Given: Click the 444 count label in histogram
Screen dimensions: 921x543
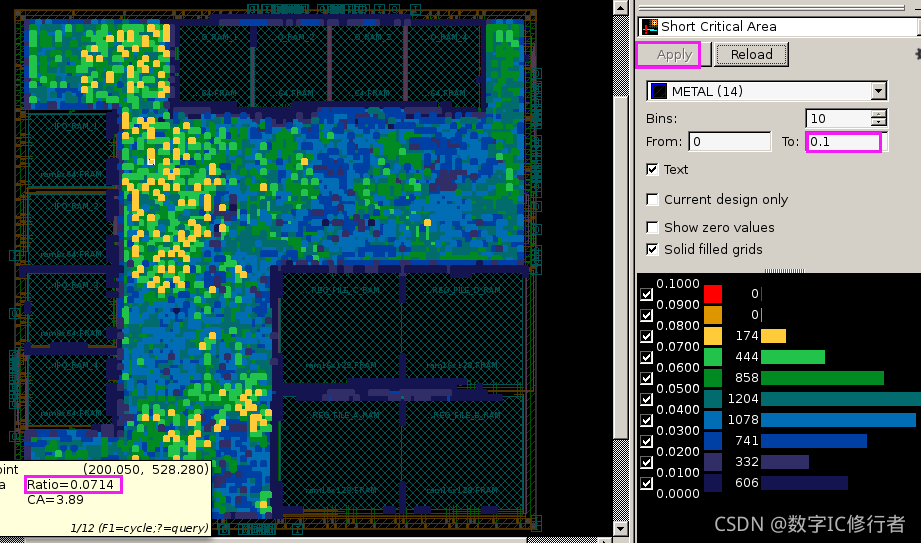Looking at the screenshot, I should [747, 357].
